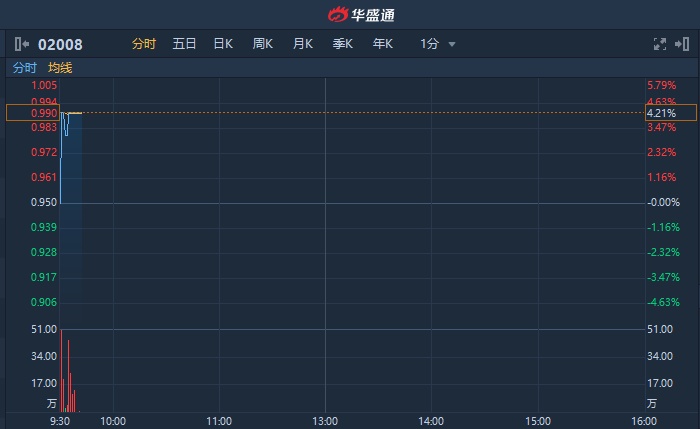Switch to 周K weekly chart
700x429 pixels.
point(263,44)
